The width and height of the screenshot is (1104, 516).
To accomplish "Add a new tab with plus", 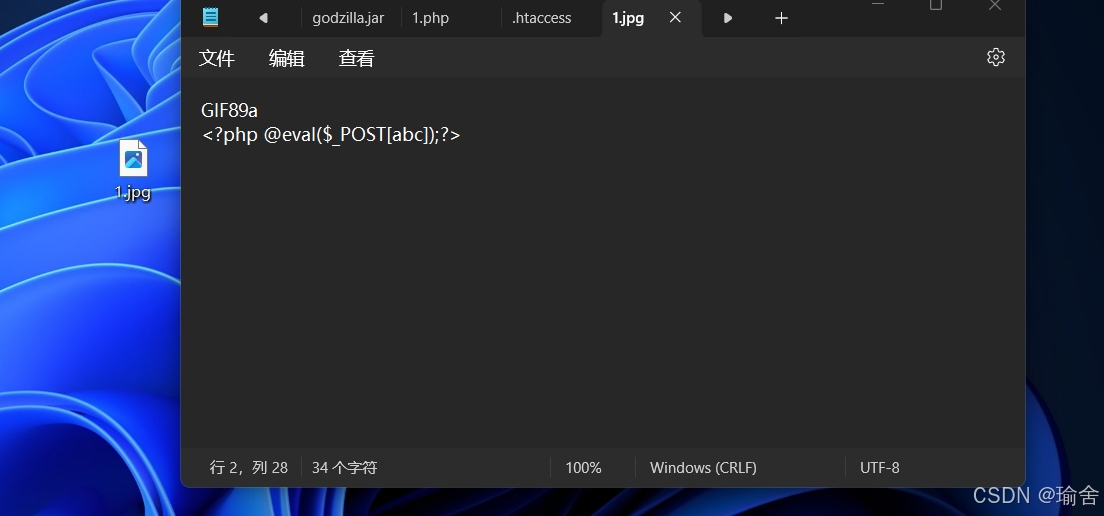I will point(781,18).
